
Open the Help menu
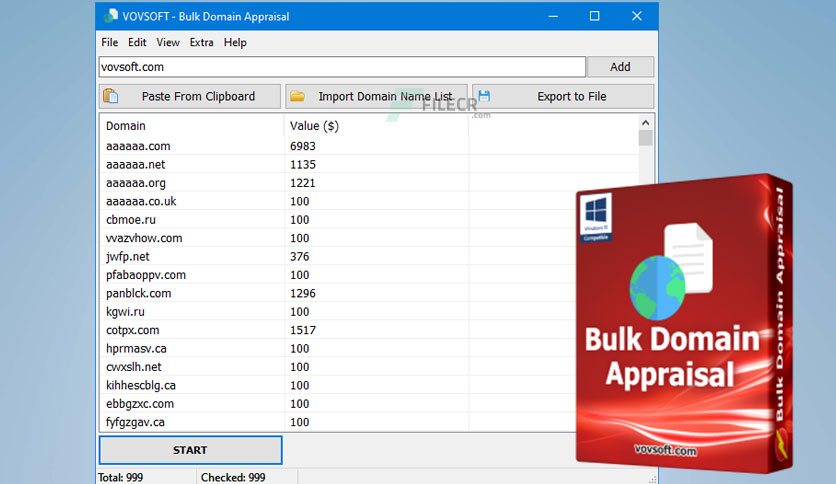[x=235, y=42]
